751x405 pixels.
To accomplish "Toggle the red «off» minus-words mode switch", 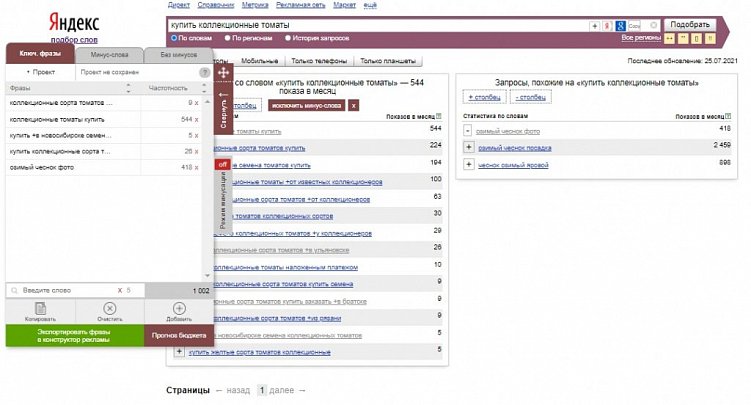I will click(x=223, y=164).
